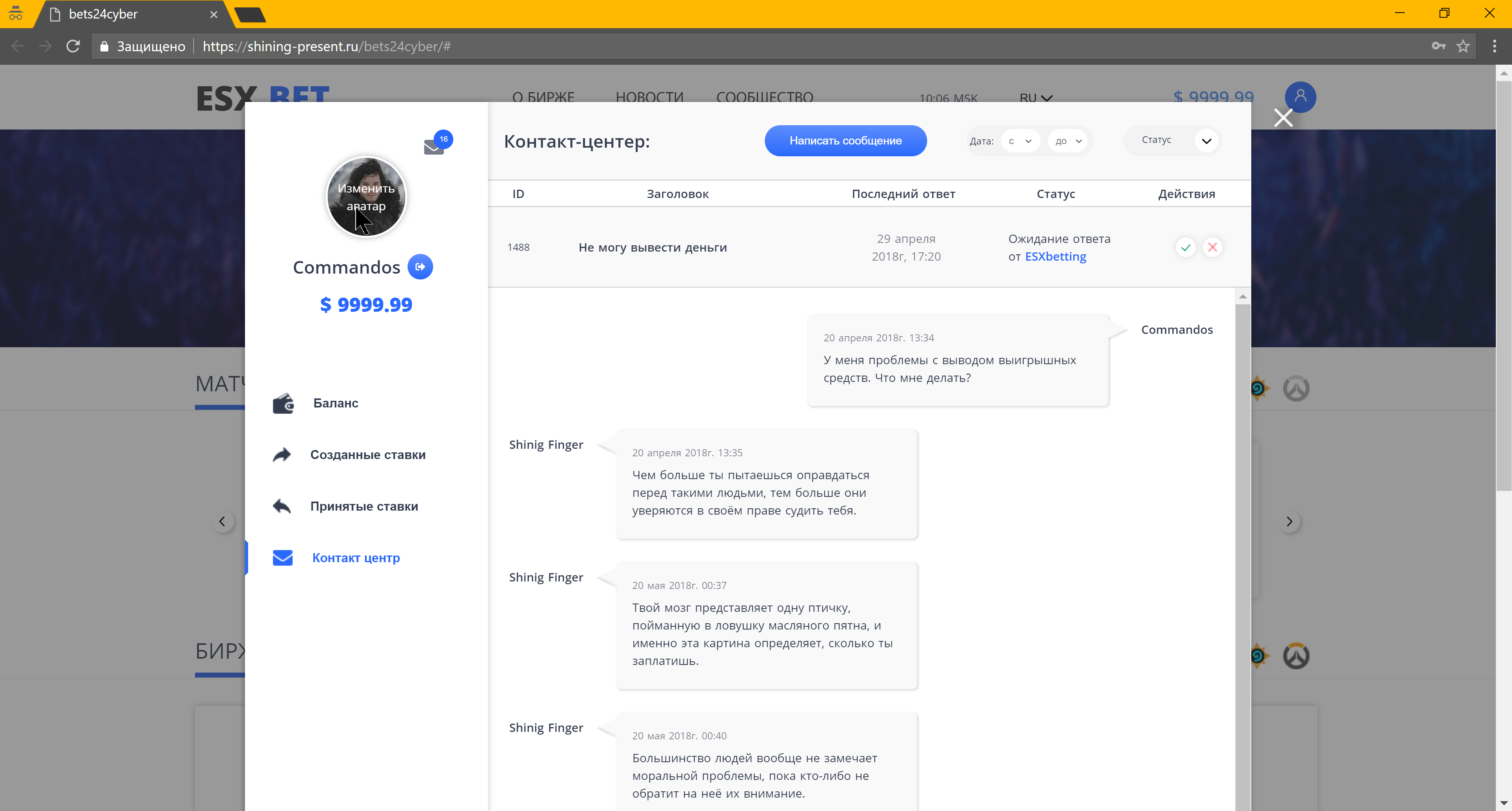Click the logout icon next to Commandos
This screenshot has width=1512, height=811.
coord(420,267)
